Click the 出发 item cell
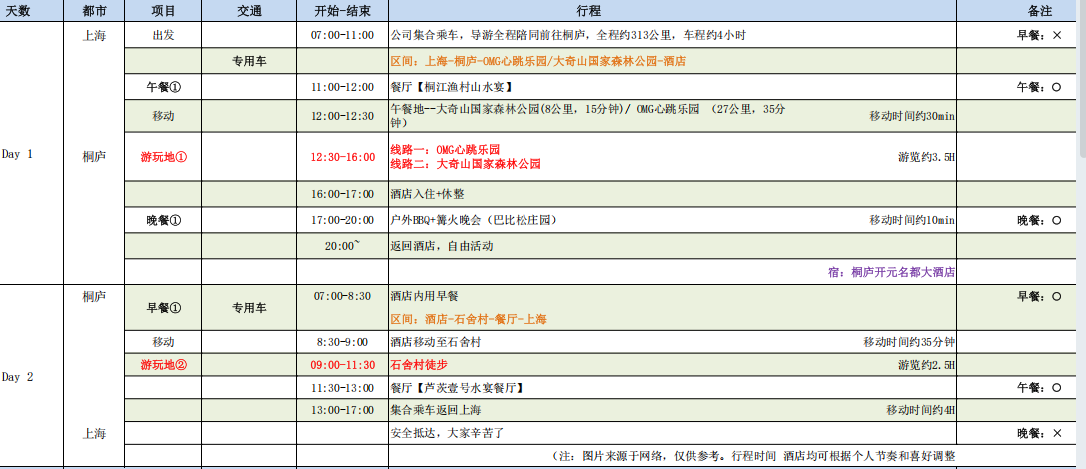The height and width of the screenshot is (469, 1086). 163,35
